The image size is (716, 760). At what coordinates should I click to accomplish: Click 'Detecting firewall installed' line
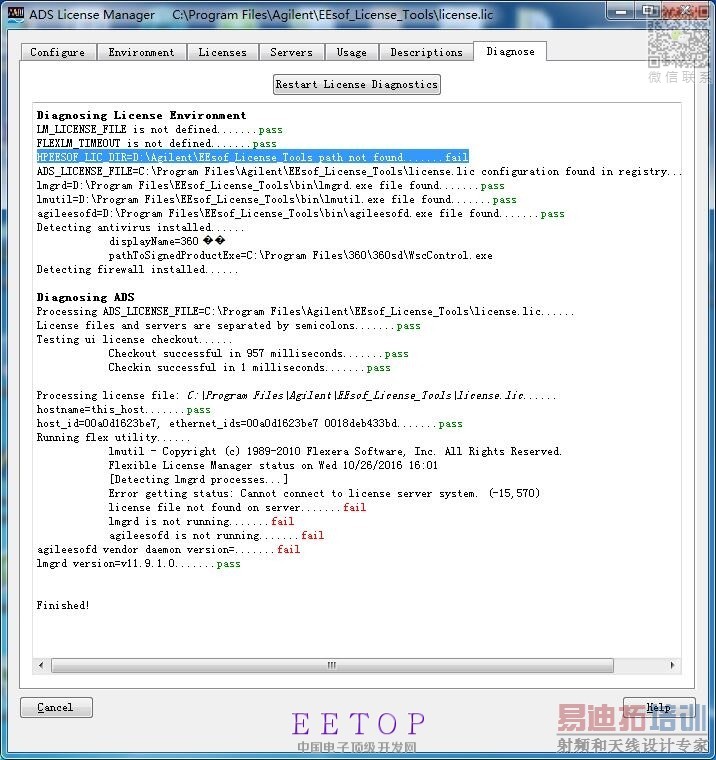[138, 269]
